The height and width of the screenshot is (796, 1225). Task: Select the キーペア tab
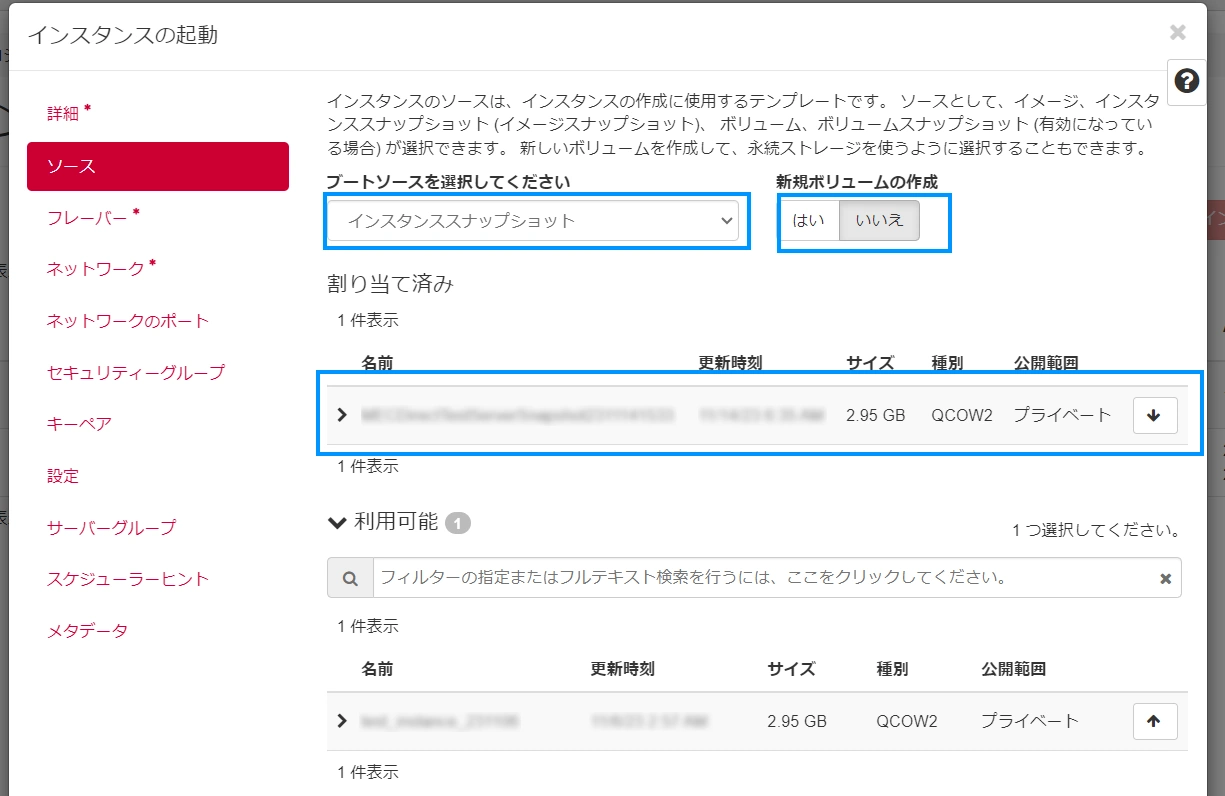tap(79, 424)
